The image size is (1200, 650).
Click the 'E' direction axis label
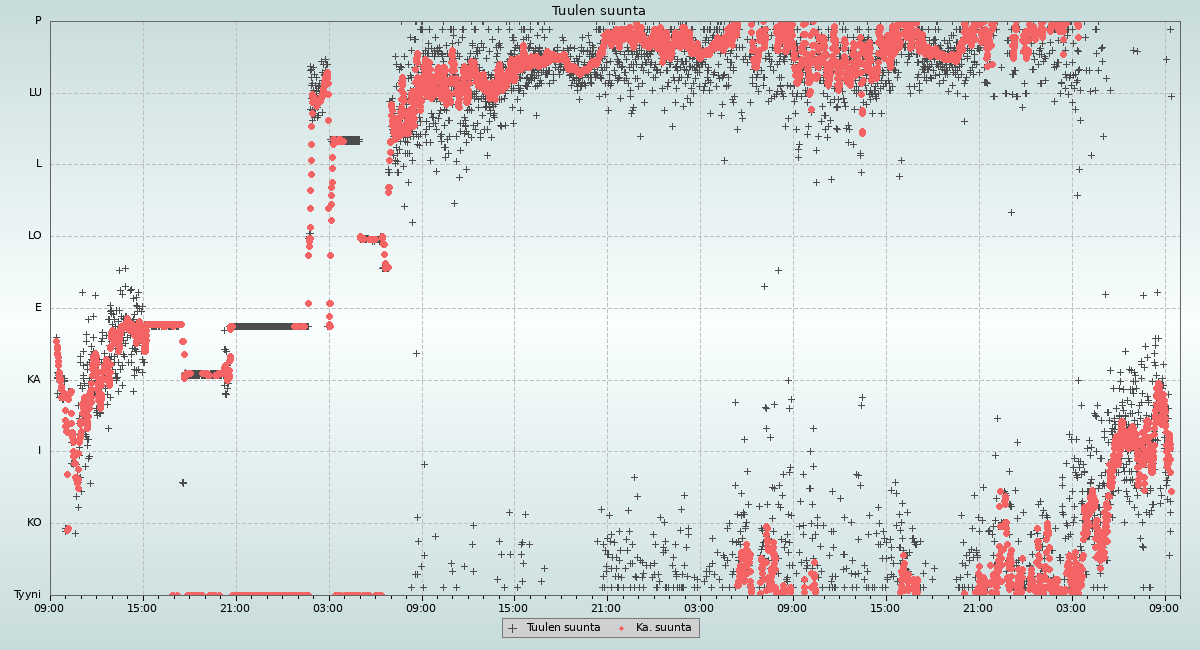click(x=39, y=308)
